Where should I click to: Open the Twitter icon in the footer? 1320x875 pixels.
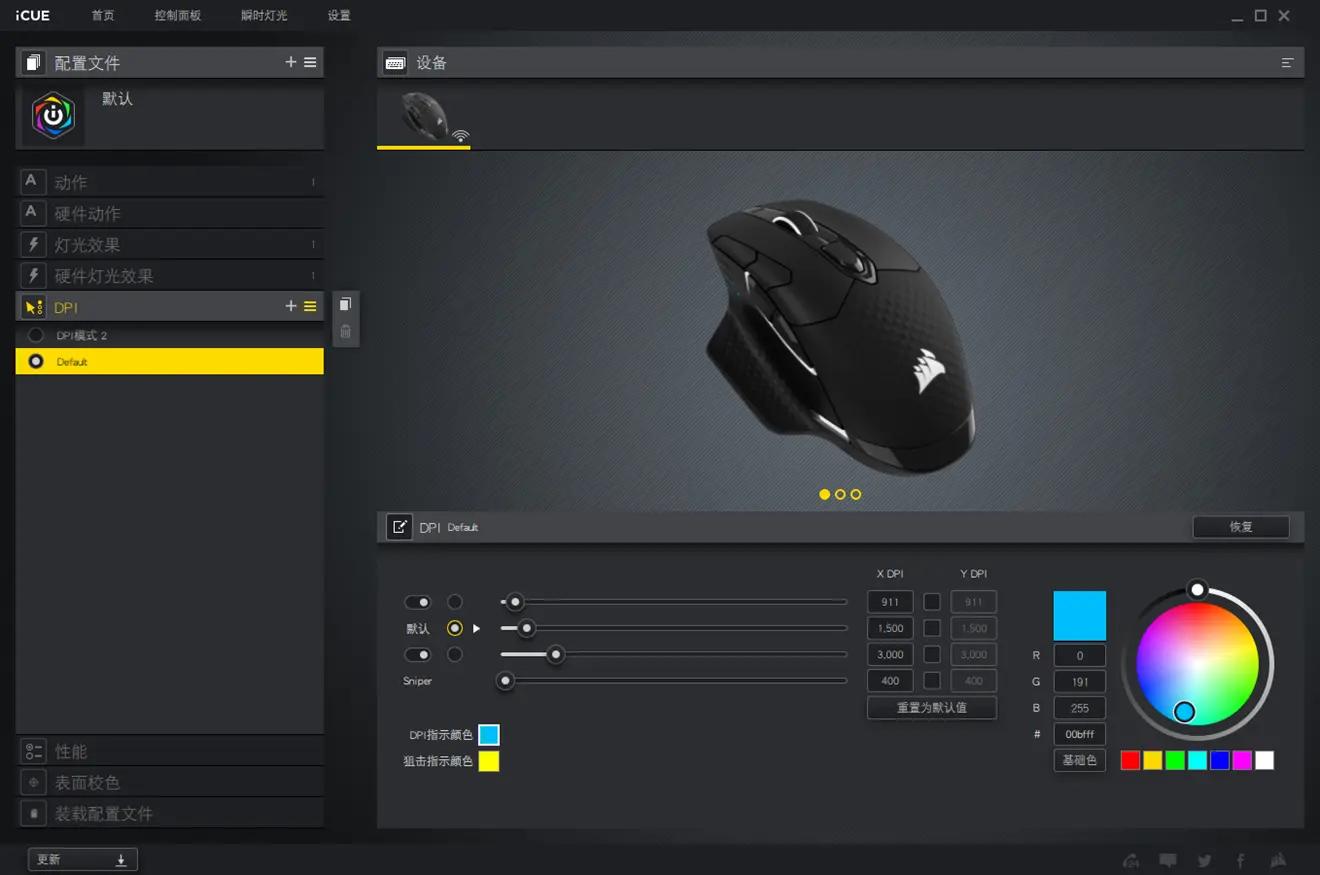point(1204,860)
